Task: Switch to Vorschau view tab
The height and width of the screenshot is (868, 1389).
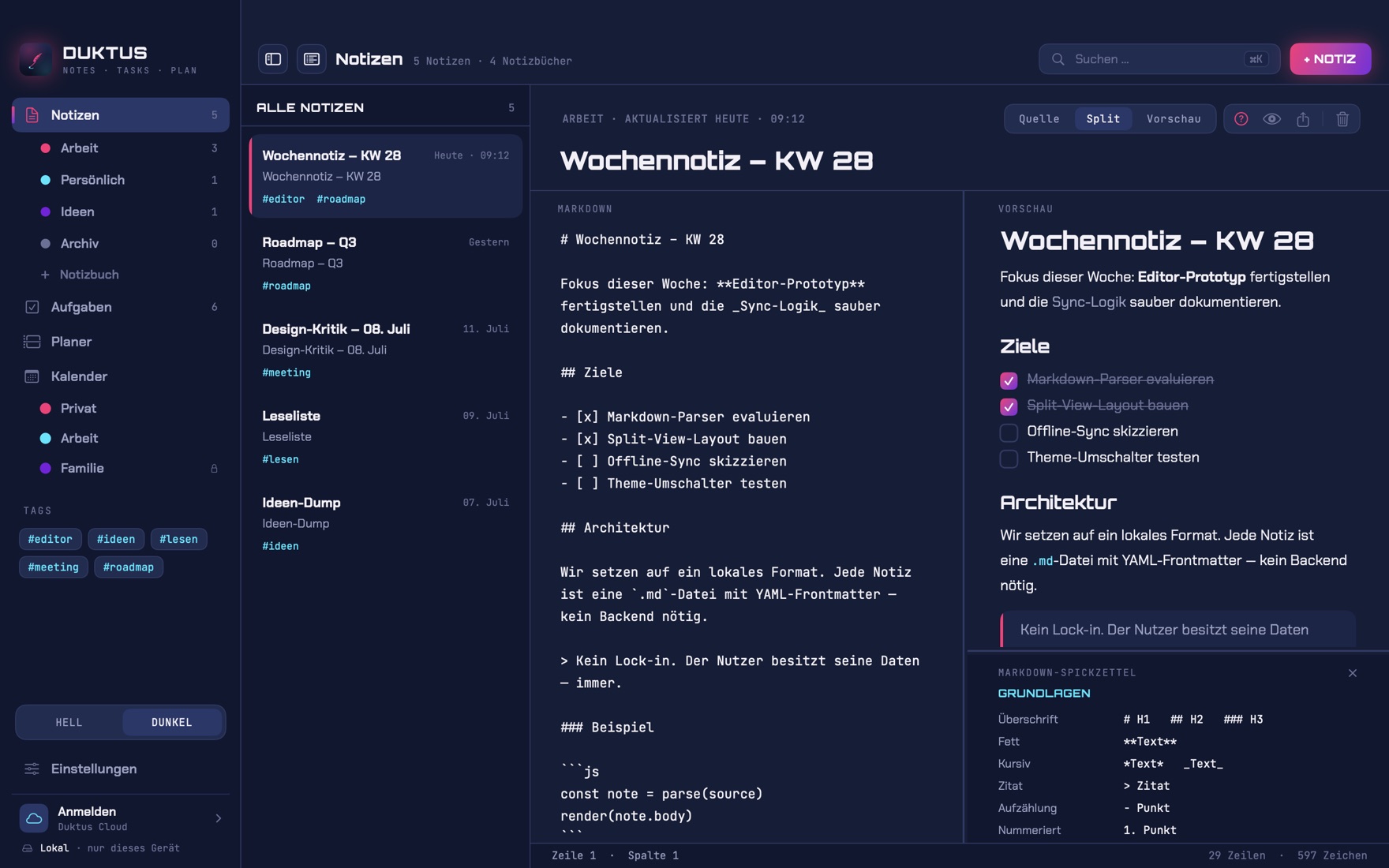Action: 1174,119
